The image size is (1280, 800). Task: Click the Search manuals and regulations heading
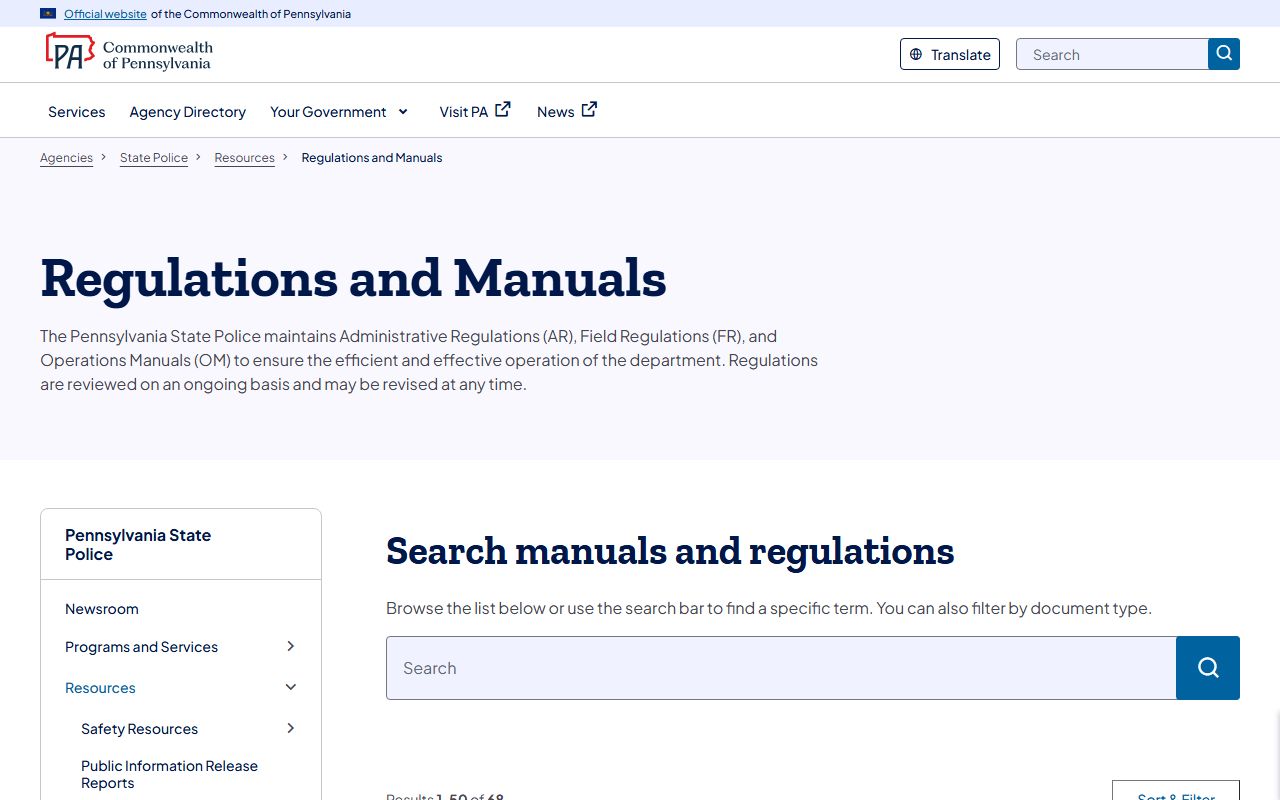pyautogui.click(x=670, y=551)
